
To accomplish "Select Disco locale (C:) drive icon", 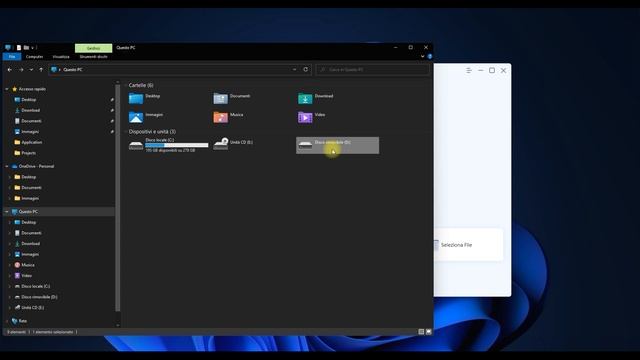I will 136,145.
